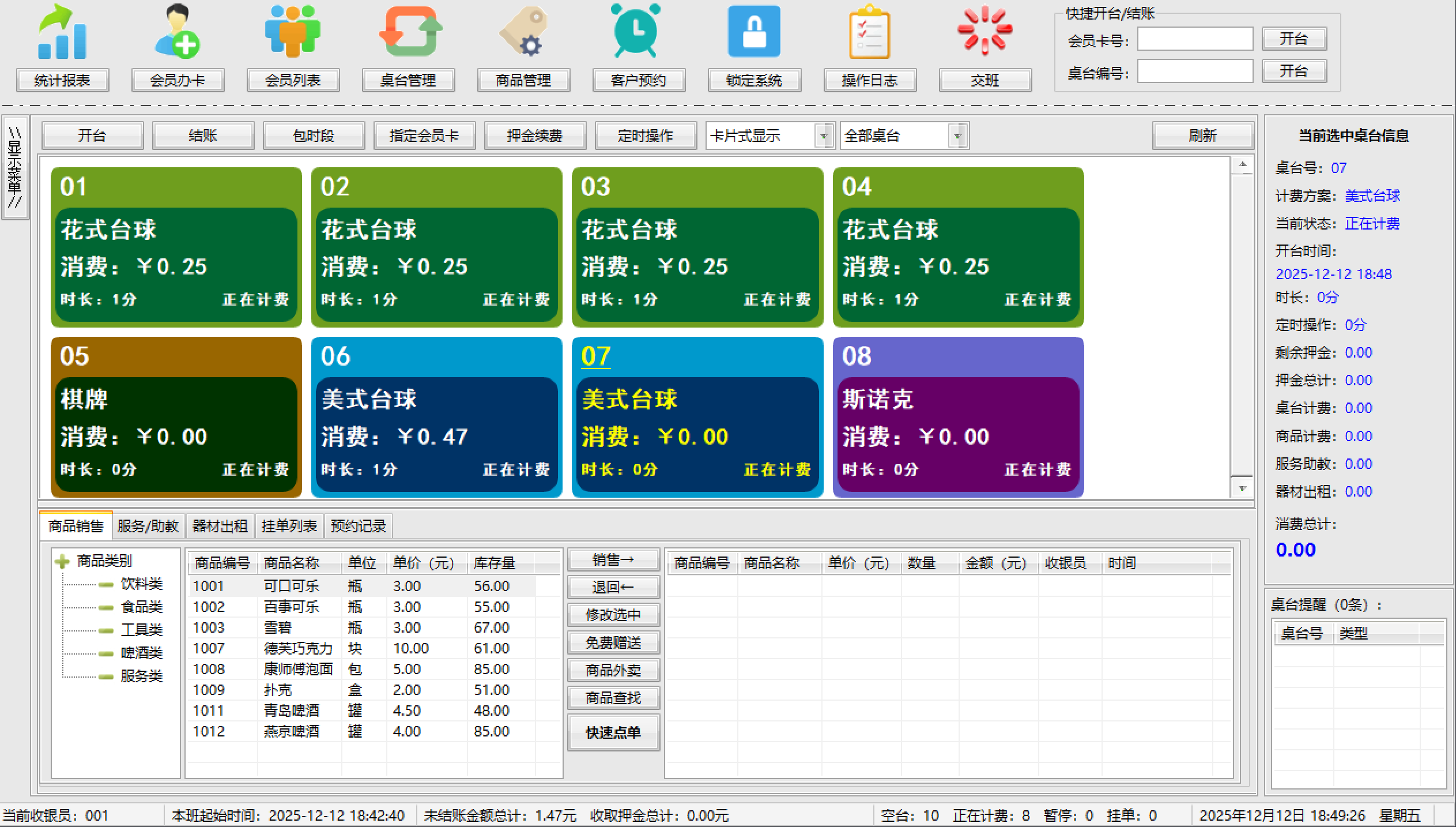
Task: Open operation log clipboard icon
Action: click(x=869, y=32)
